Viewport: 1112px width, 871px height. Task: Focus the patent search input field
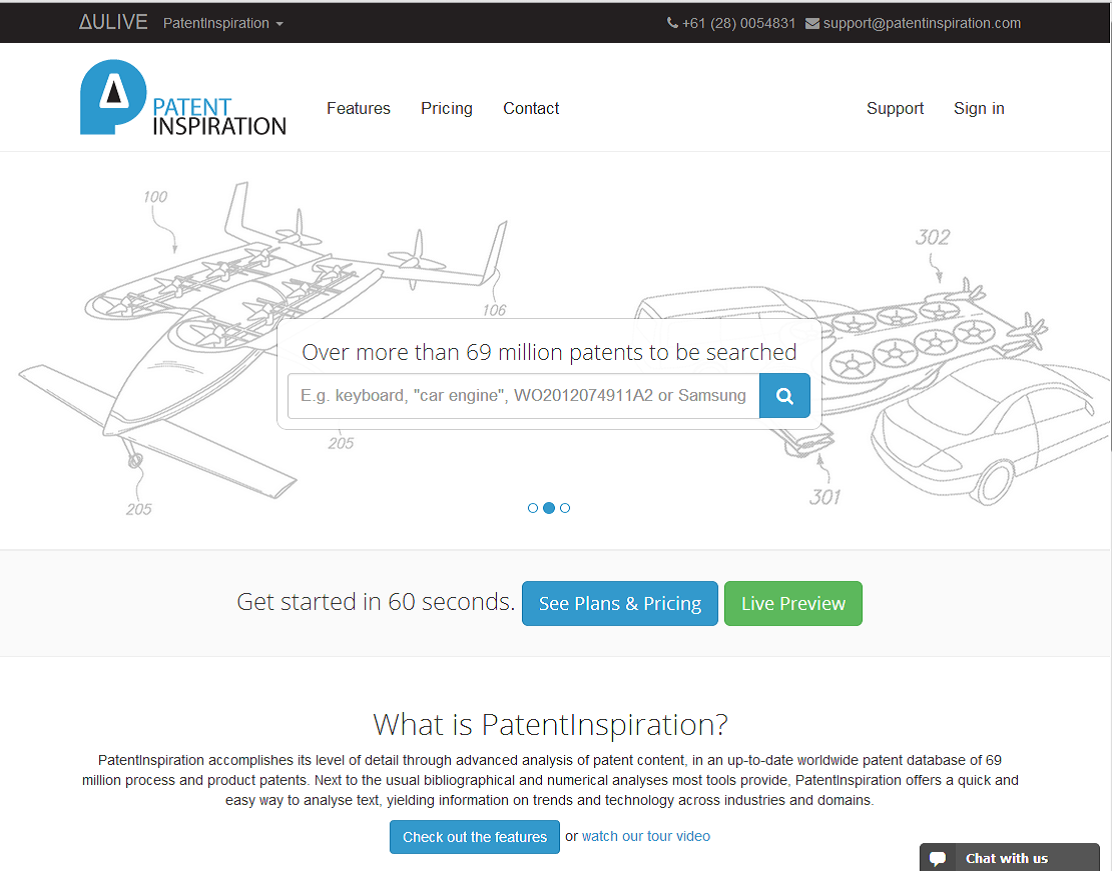[x=523, y=396]
